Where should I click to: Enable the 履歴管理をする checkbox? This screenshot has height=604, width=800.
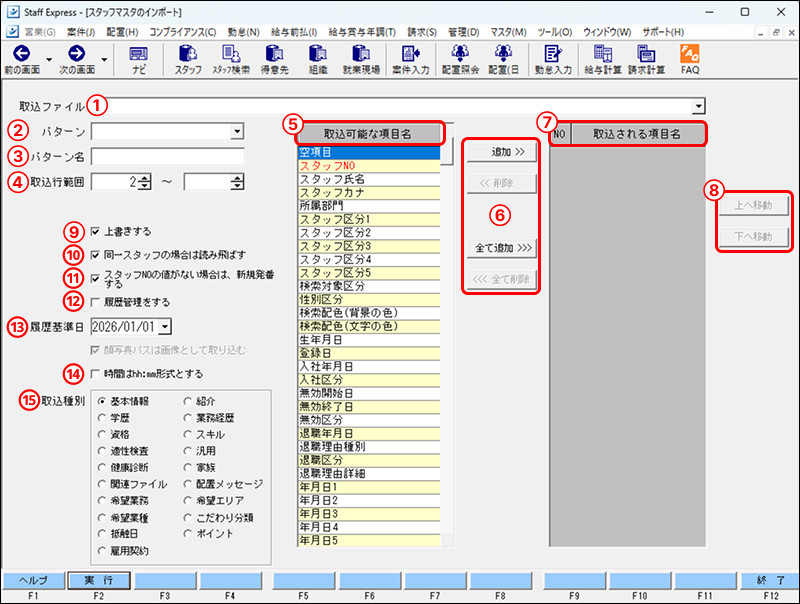95,303
